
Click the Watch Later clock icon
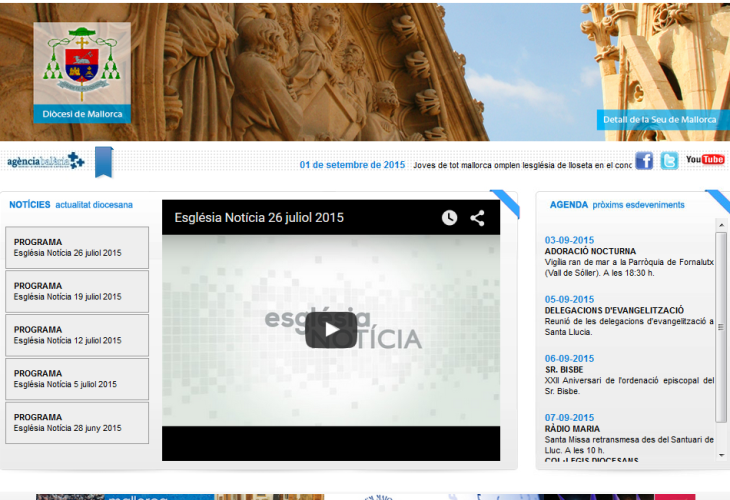click(x=449, y=218)
